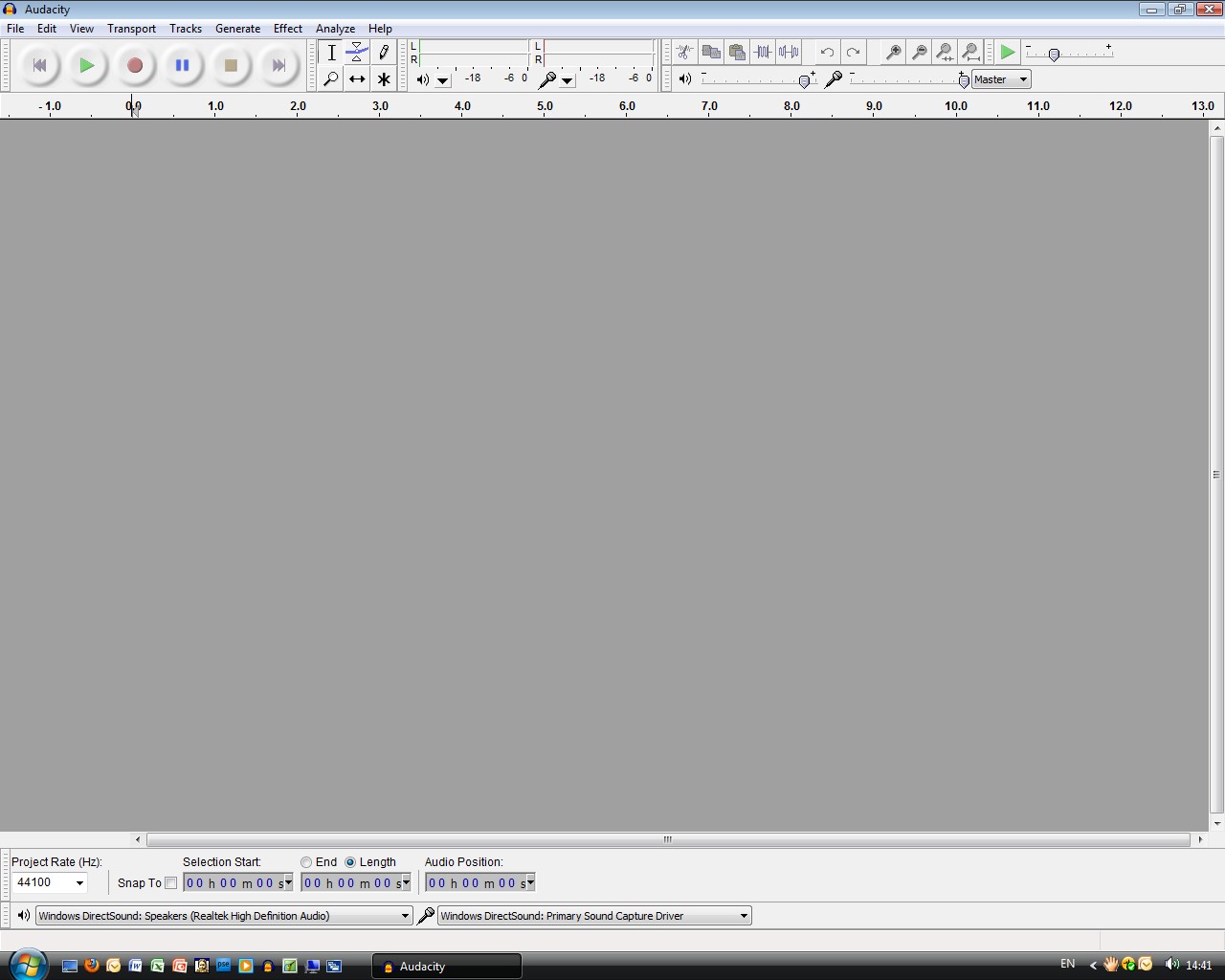Click the timeline ruler at 5.0
Image resolution: width=1225 pixels, height=980 pixels.
(x=545, y=106)
